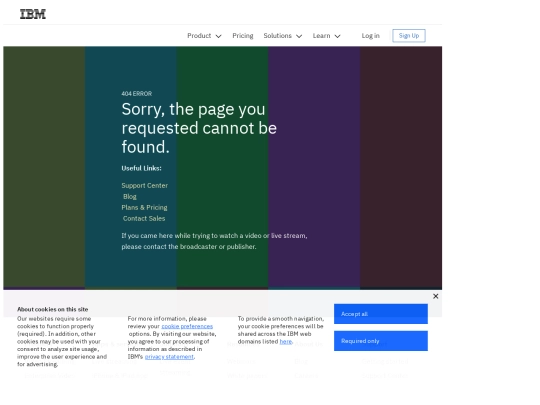The width and height of the screenshot is (540, 405).
Task: Expand the Solutions dropdown chevron
Action: (299, 36)
